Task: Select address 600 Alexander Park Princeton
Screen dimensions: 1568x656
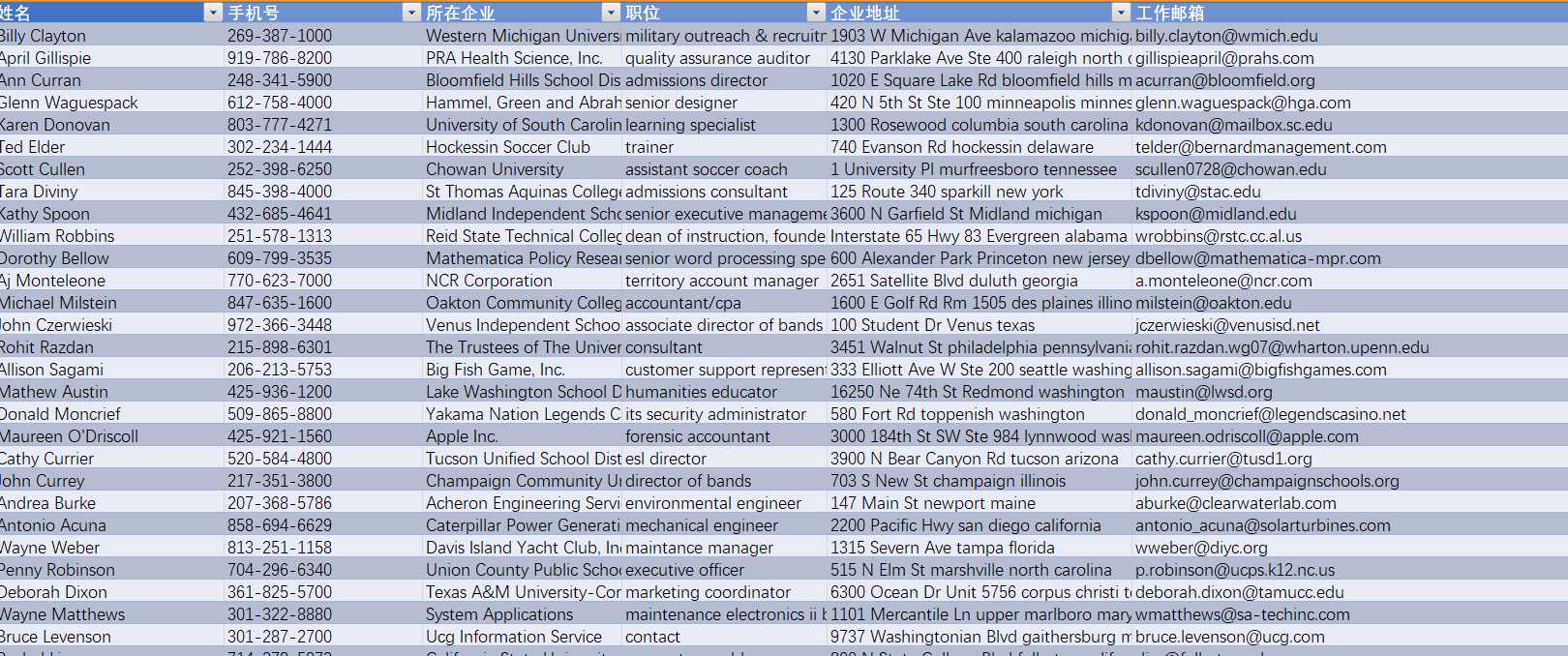Action: [980, 258]
